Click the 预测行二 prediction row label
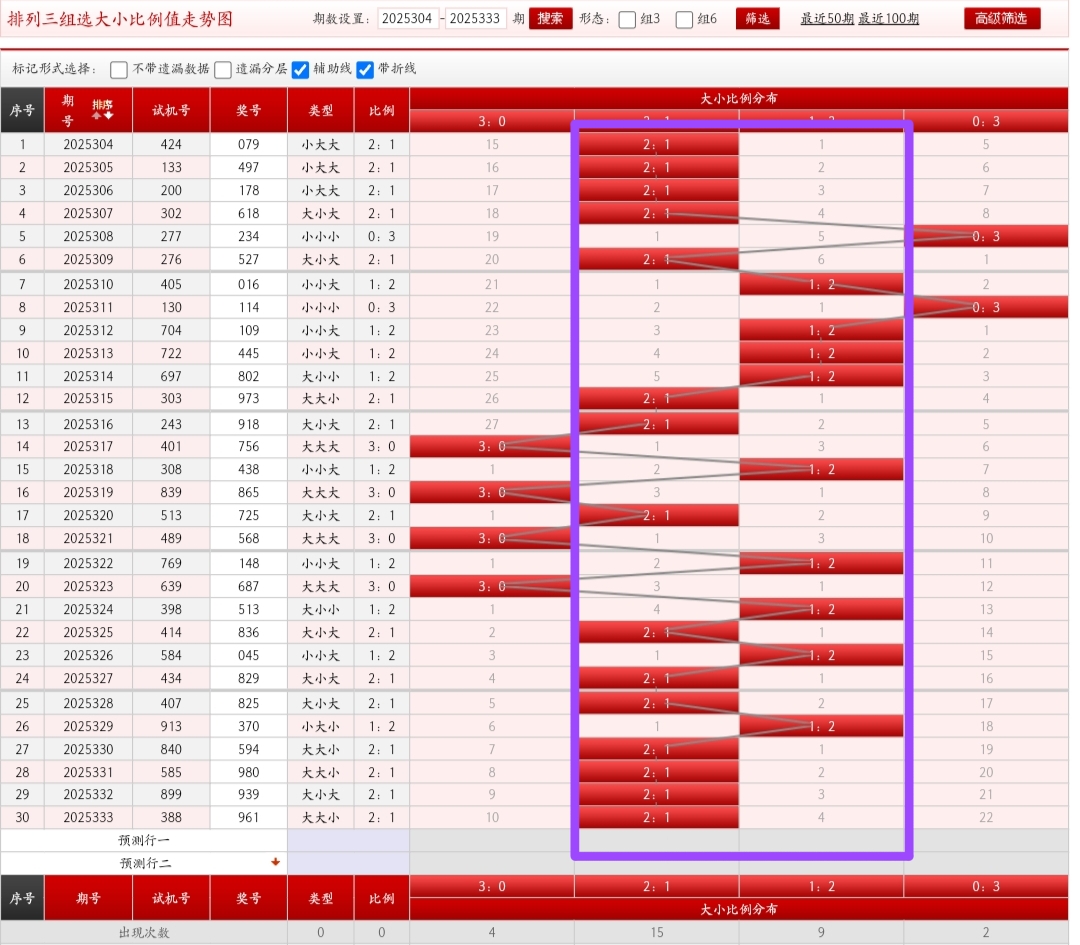 (144, 863)
